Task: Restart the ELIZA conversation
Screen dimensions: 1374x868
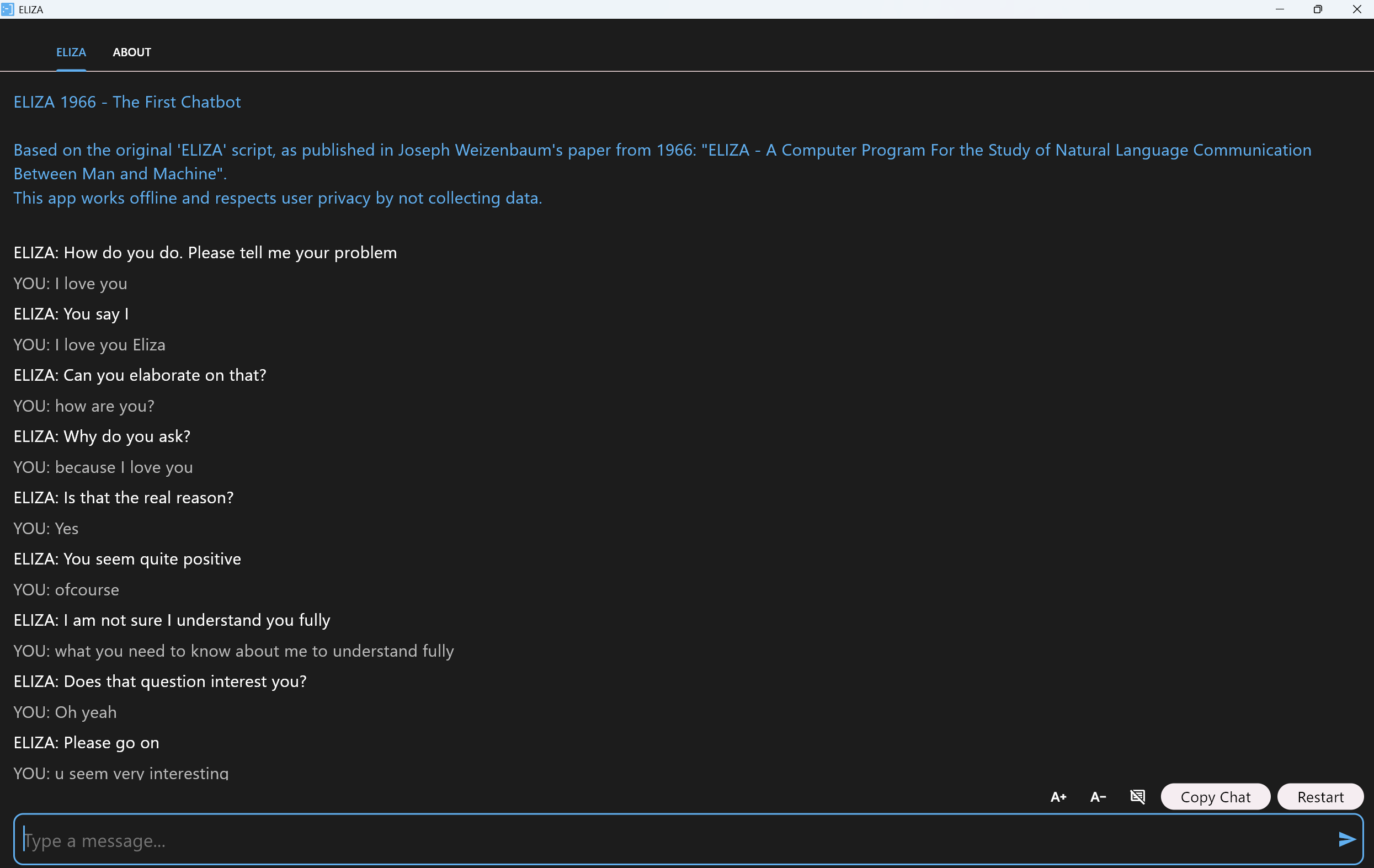Action: click(x=1320, y=797)
